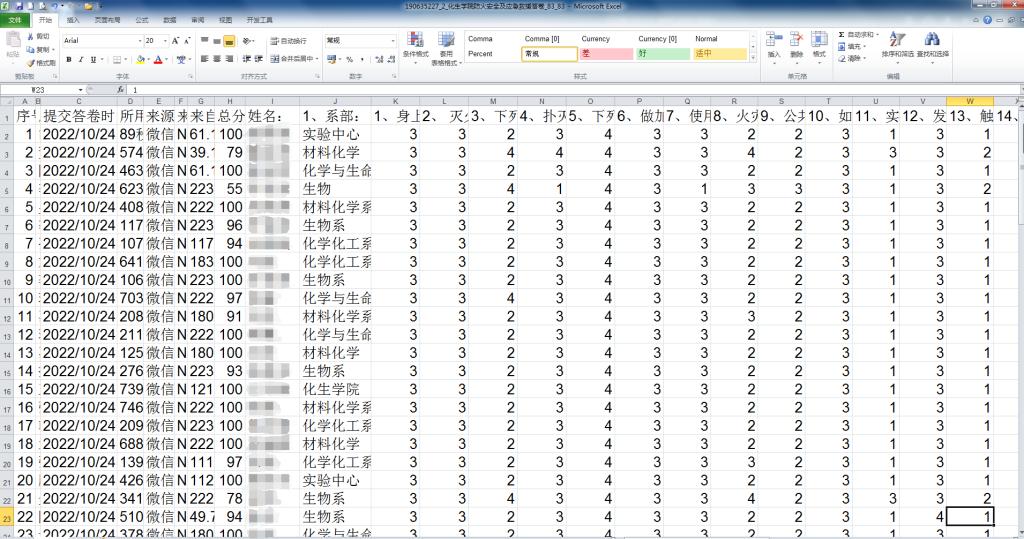Viewport: 1024px width, 539px height.
Task: Click the Find and Select binoculars icon
Action: (932, 45)
